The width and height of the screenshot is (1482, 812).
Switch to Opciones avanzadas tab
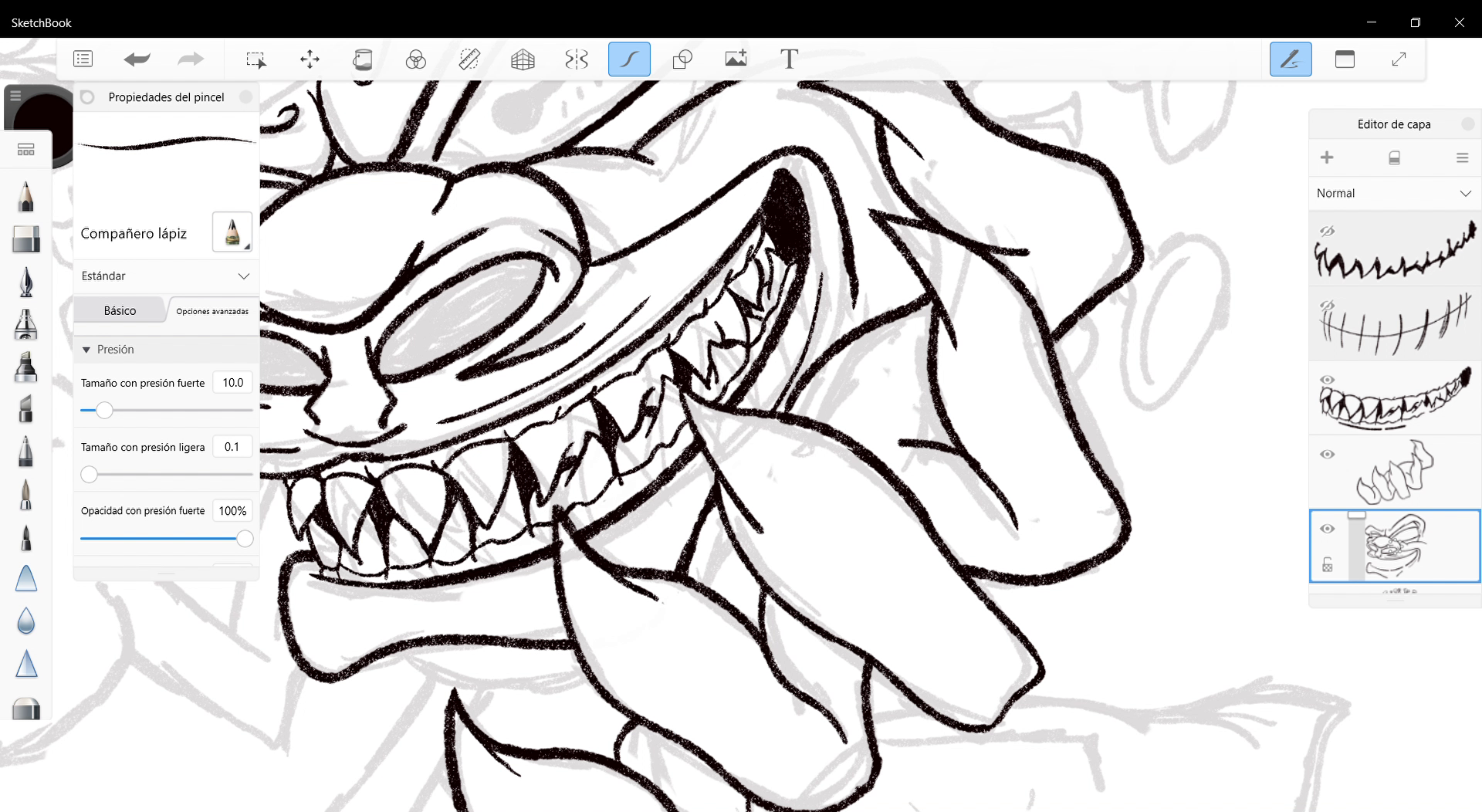click(x=212, y=311)
